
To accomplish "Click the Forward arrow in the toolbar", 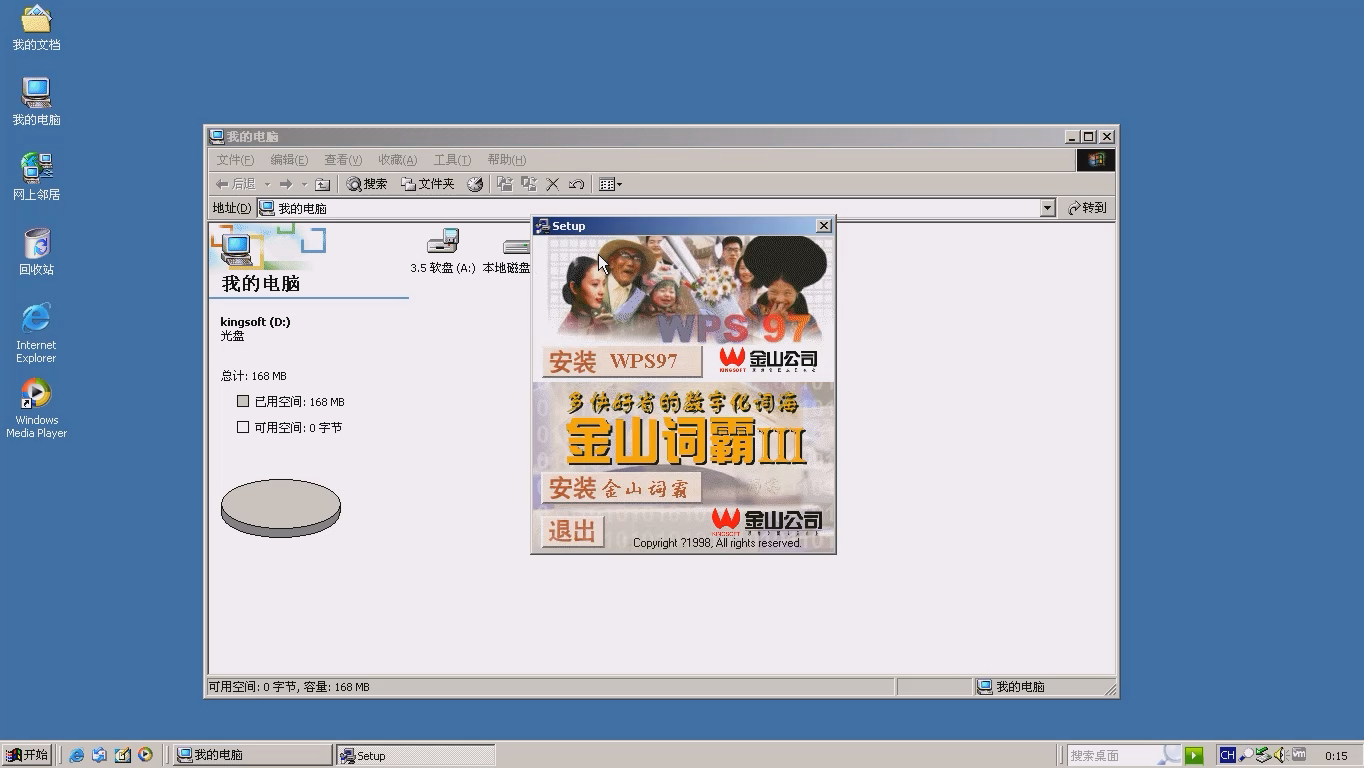I will click(286, 184).
